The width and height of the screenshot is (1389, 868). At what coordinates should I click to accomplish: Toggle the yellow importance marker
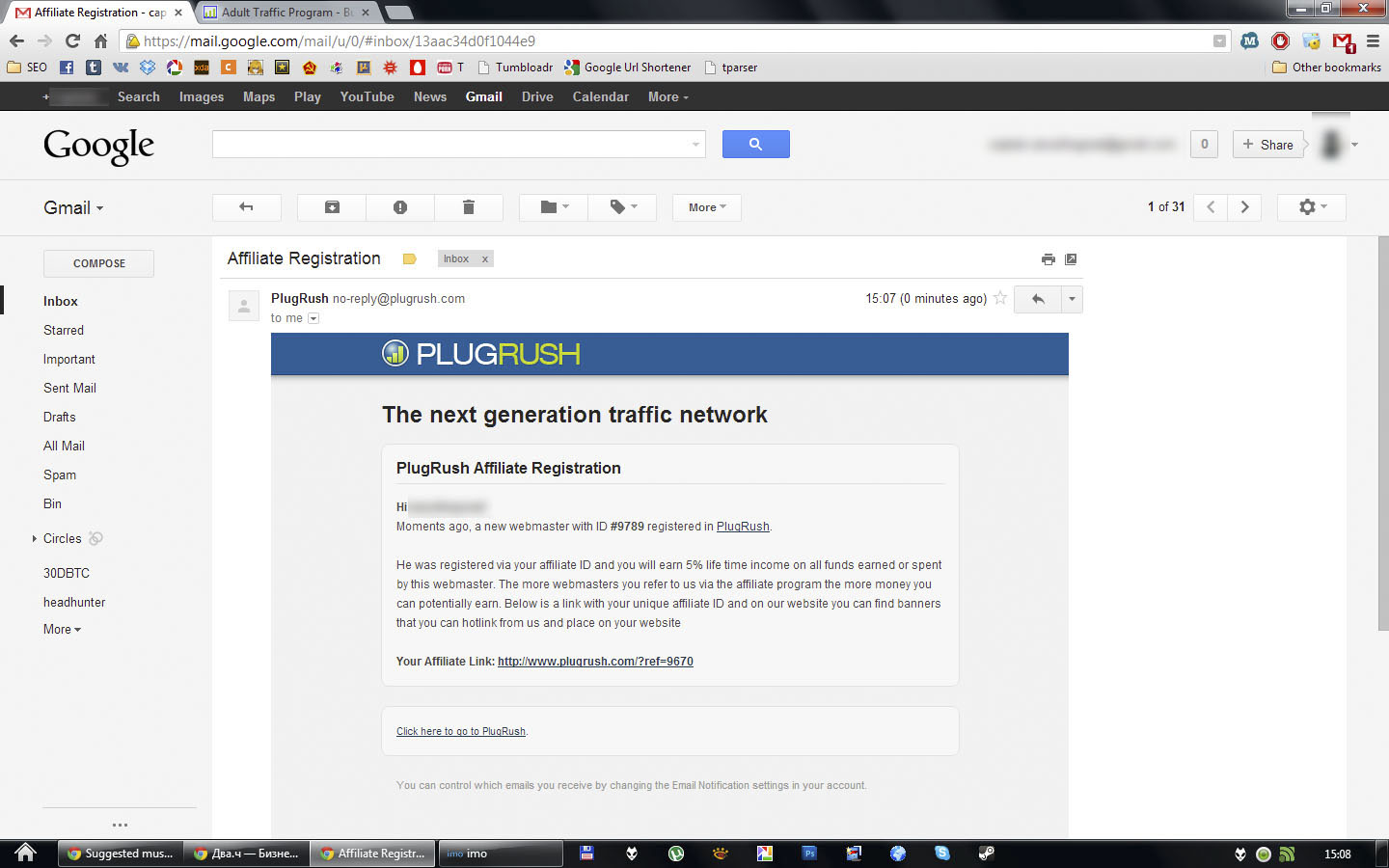click(x=409, y=258)
